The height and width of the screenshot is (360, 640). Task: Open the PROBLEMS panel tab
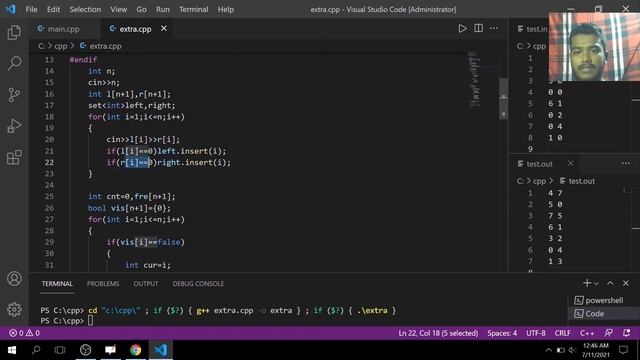point(103,284)
